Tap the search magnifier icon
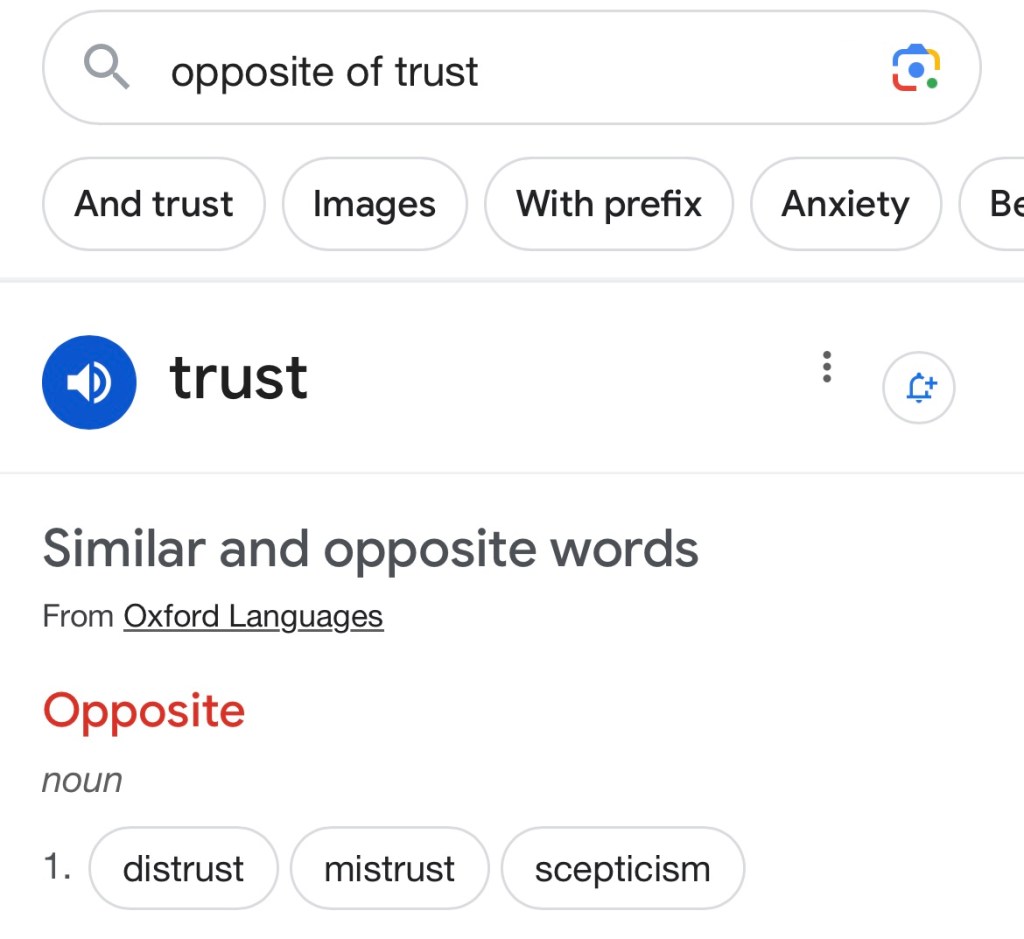Screen dimensions: 1024x939 tap(106, 69)
